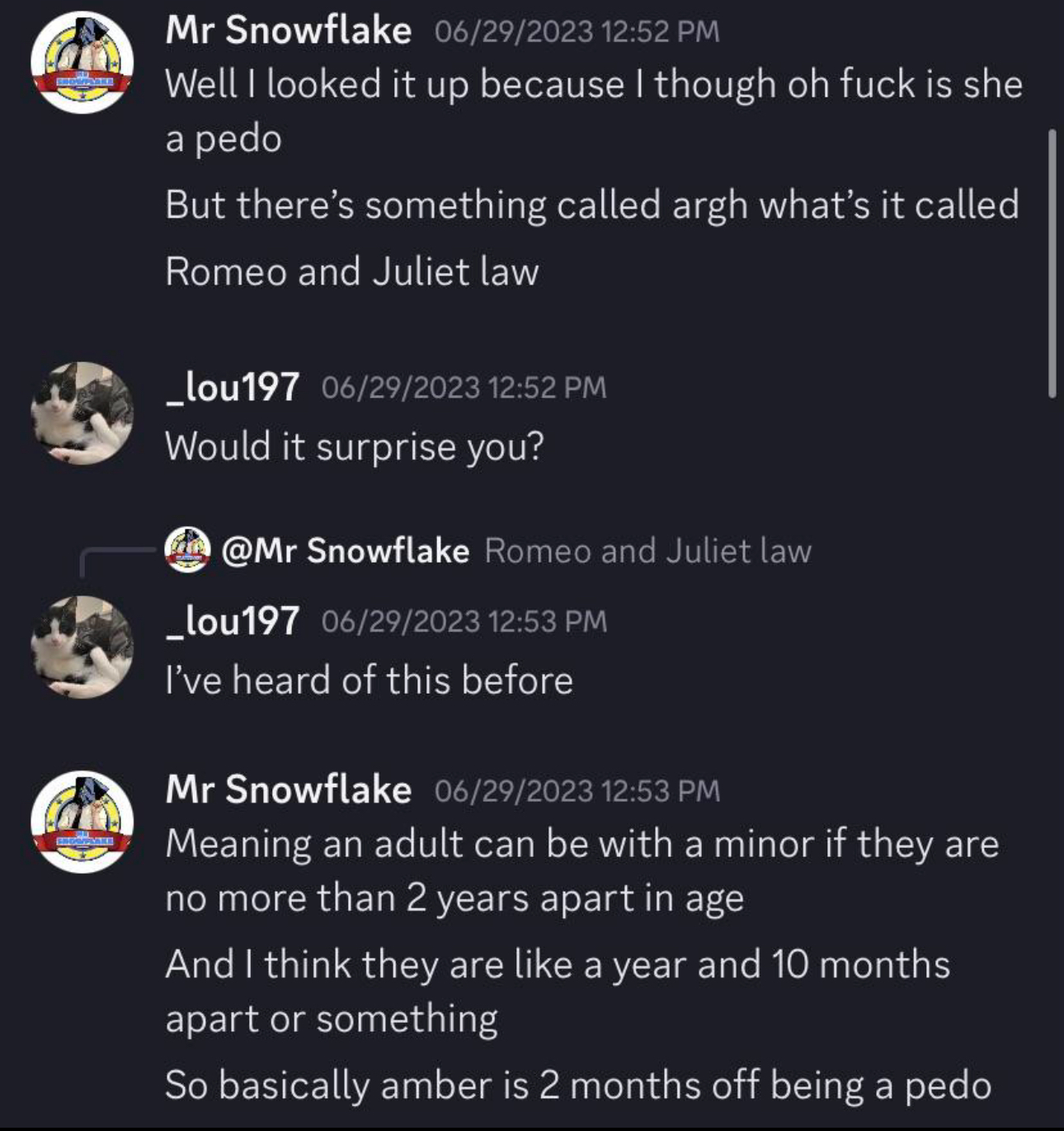
Task: Select the "I've heard of this before" message
Action: [x=369, y=680]
